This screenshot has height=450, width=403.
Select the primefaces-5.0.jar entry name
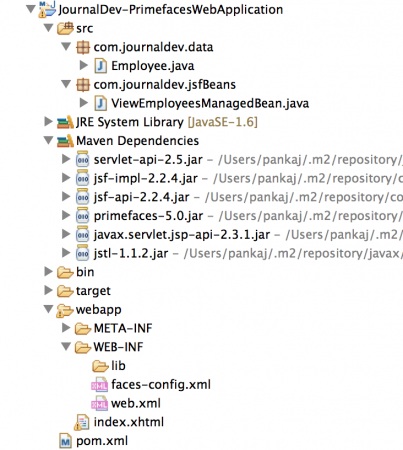point(148,216)
